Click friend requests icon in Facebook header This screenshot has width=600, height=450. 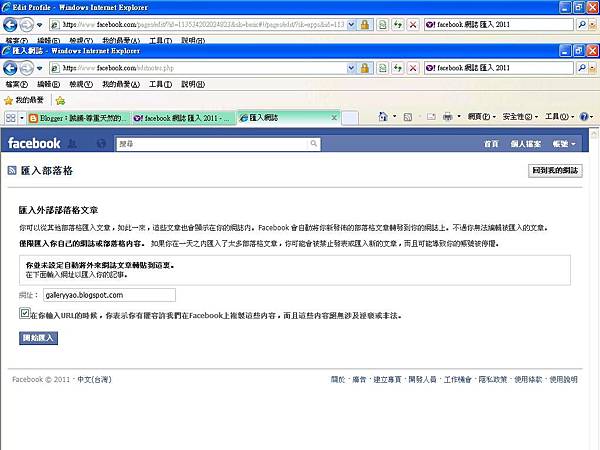point(72,143)
